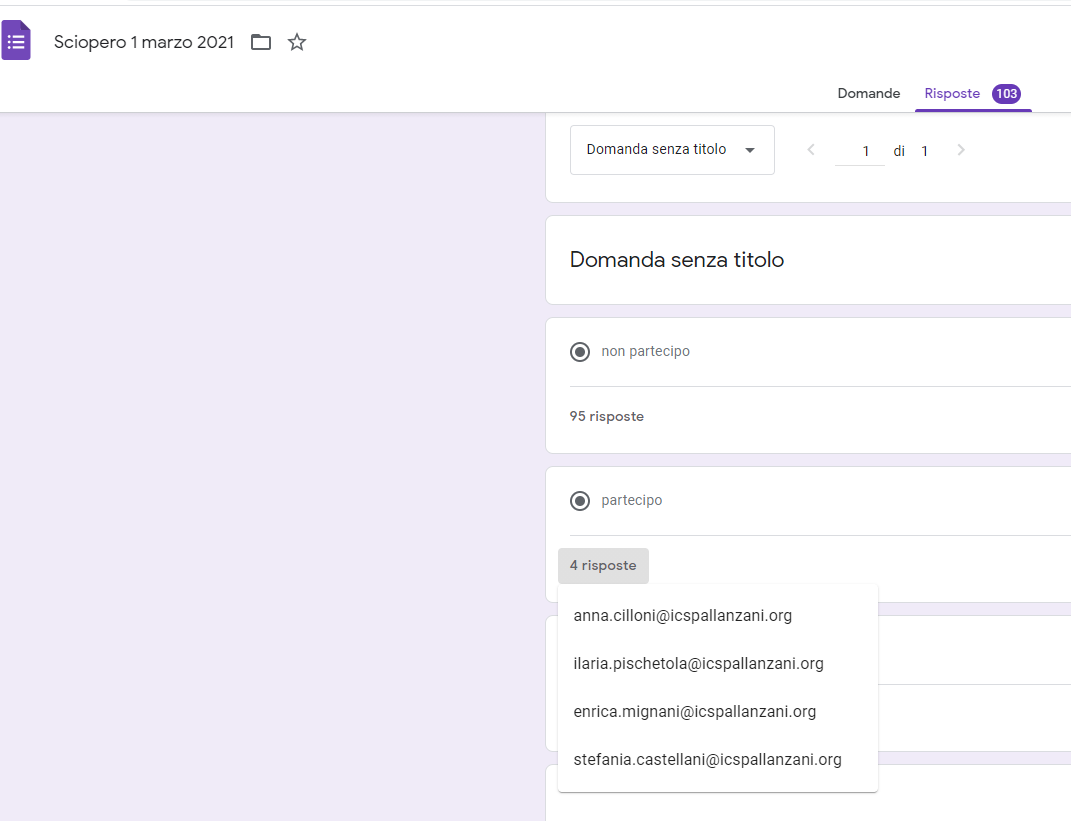Click ilaria.pischetola@icspallanzani.org in the list
The width and height of the screenshot is (1071, 821).
pyautogui.click(x=698, y=664)
